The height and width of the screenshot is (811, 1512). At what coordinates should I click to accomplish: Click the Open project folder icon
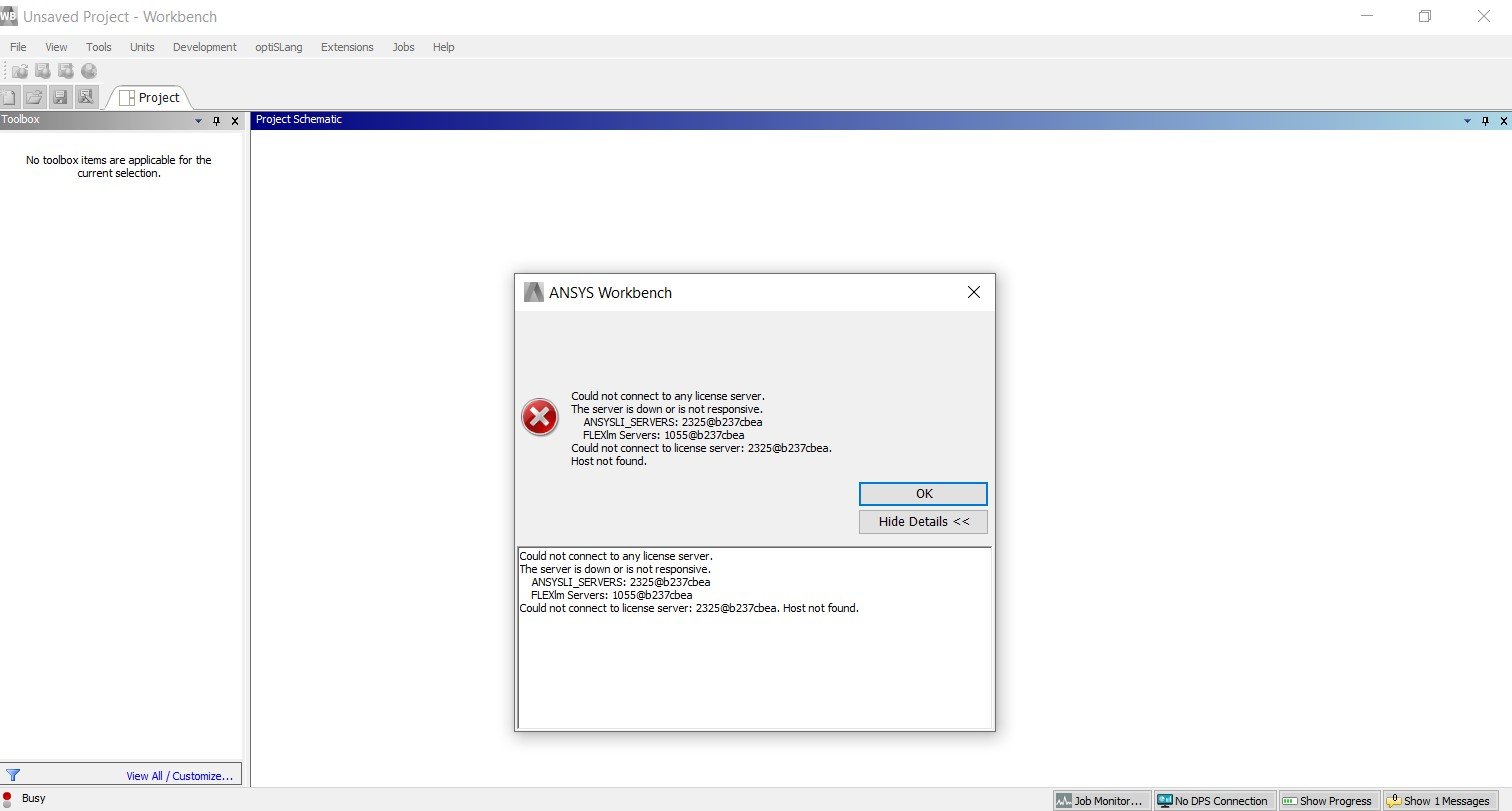point(35,97)
